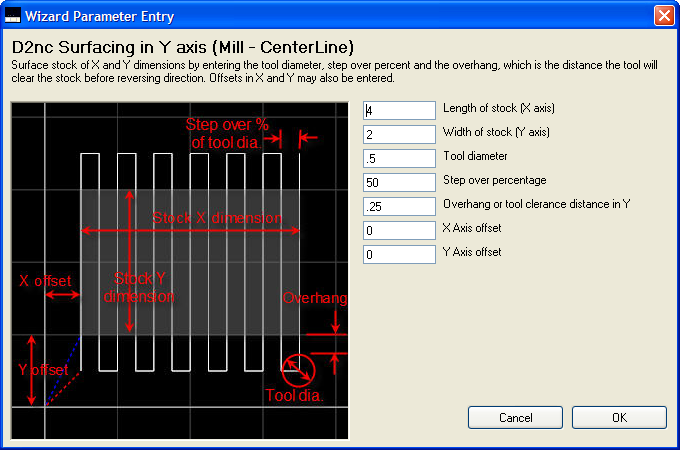Image resolution: width=680 pixels, height=450 pixels.
Task: Click the 'X offset' label in diagram
Action: pyautogui.click(x=45, y=280)
